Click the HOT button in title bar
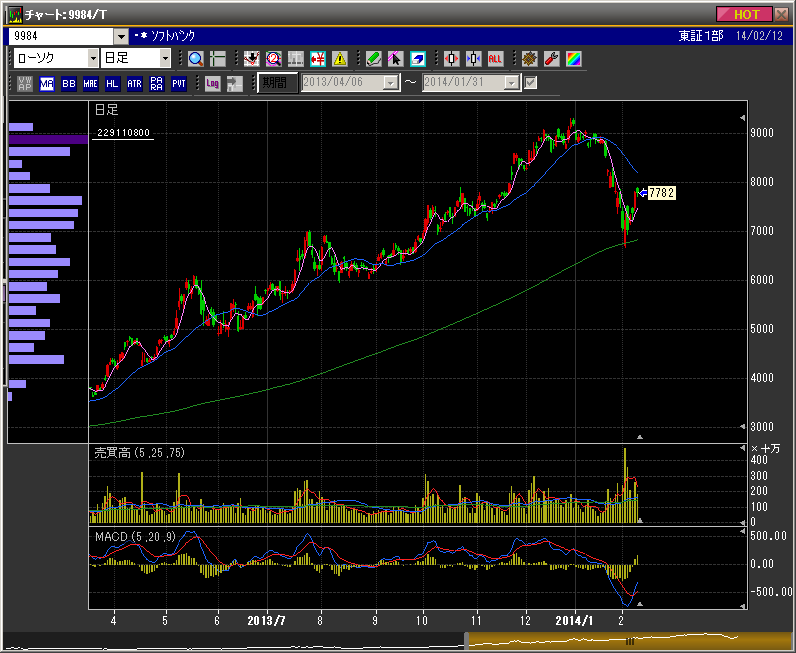This screenshot has height=653, width=796. [x=745, y=14]
